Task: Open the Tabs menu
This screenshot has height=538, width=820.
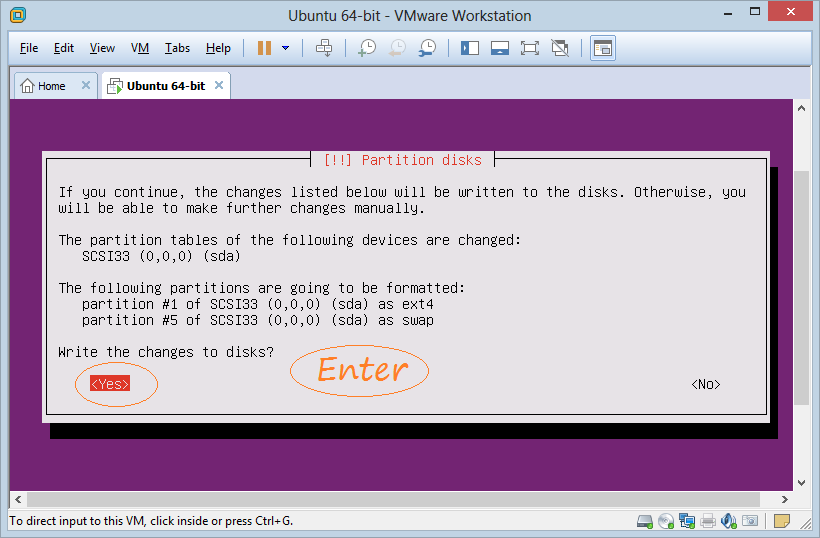Action: pos(177,48)
